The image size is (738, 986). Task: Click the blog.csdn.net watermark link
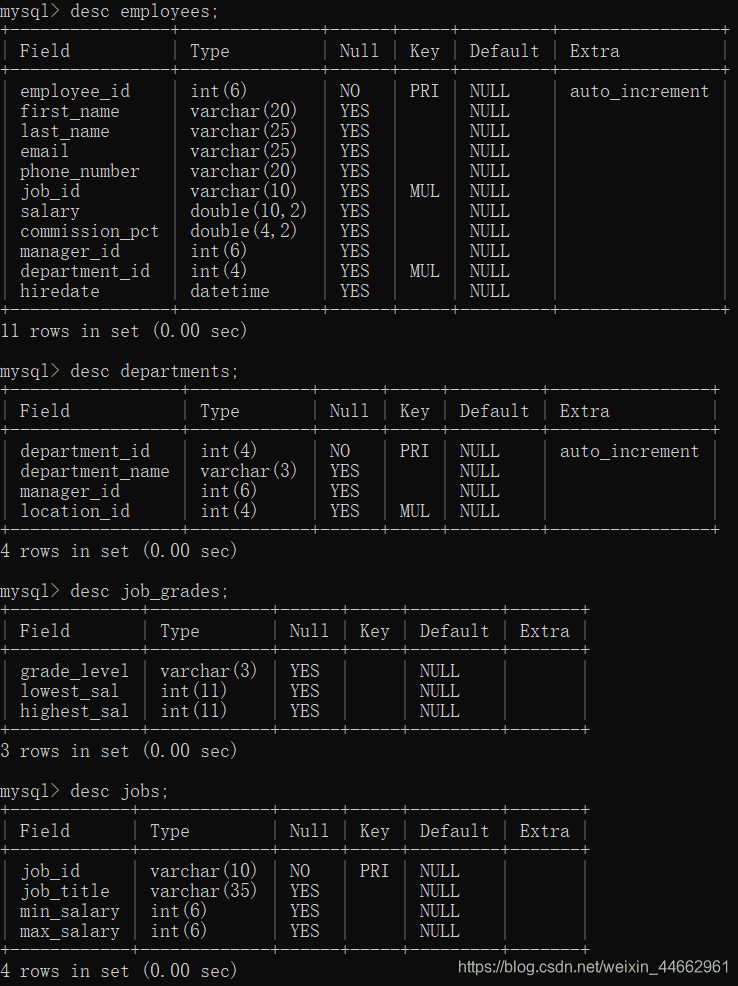click(x=593, y=966)
